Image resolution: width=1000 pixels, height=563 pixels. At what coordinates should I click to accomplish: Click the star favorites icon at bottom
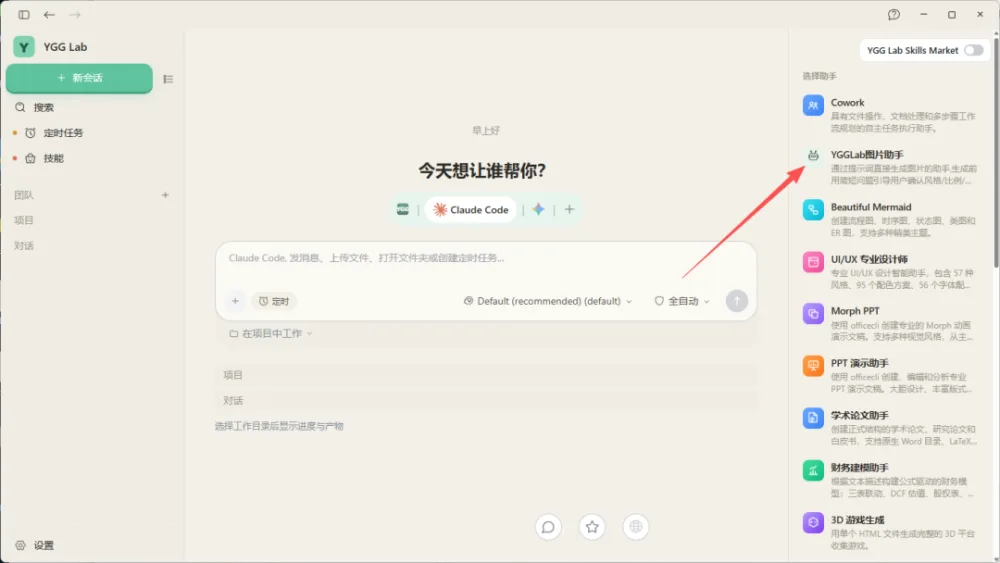tap(592, 527)
